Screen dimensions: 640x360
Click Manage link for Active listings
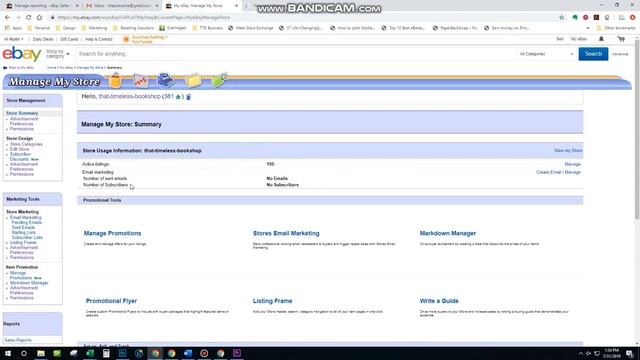[572, 164]
